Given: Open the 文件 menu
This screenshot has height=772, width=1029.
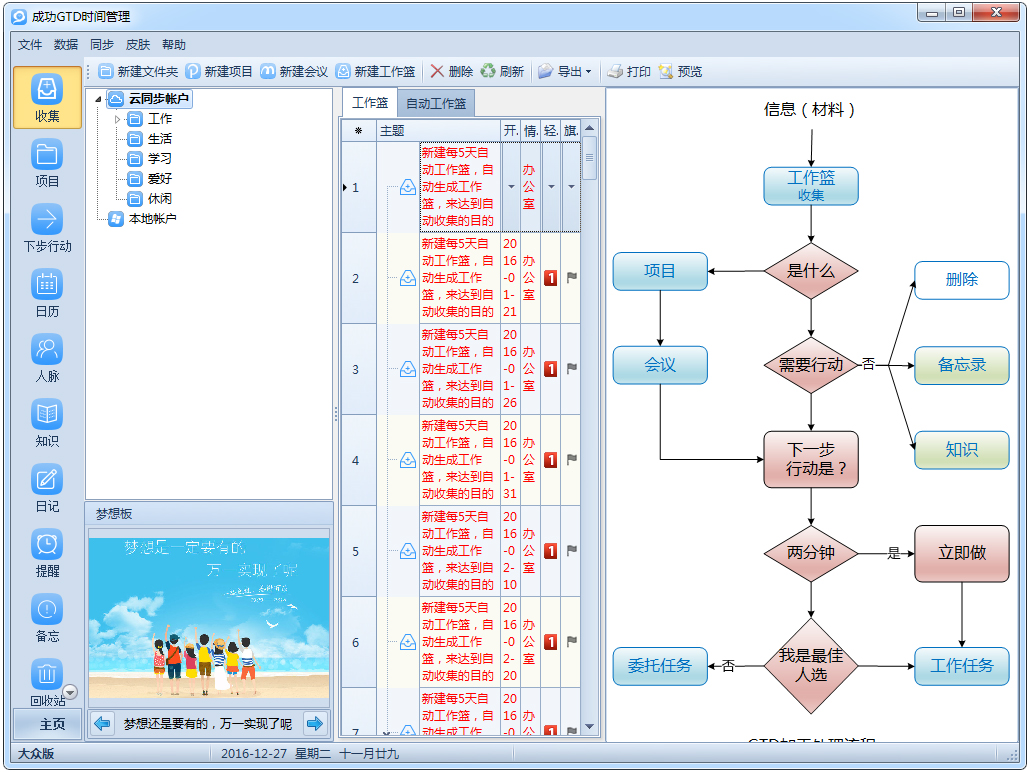Looking at the screenshot, I should 30,45.
